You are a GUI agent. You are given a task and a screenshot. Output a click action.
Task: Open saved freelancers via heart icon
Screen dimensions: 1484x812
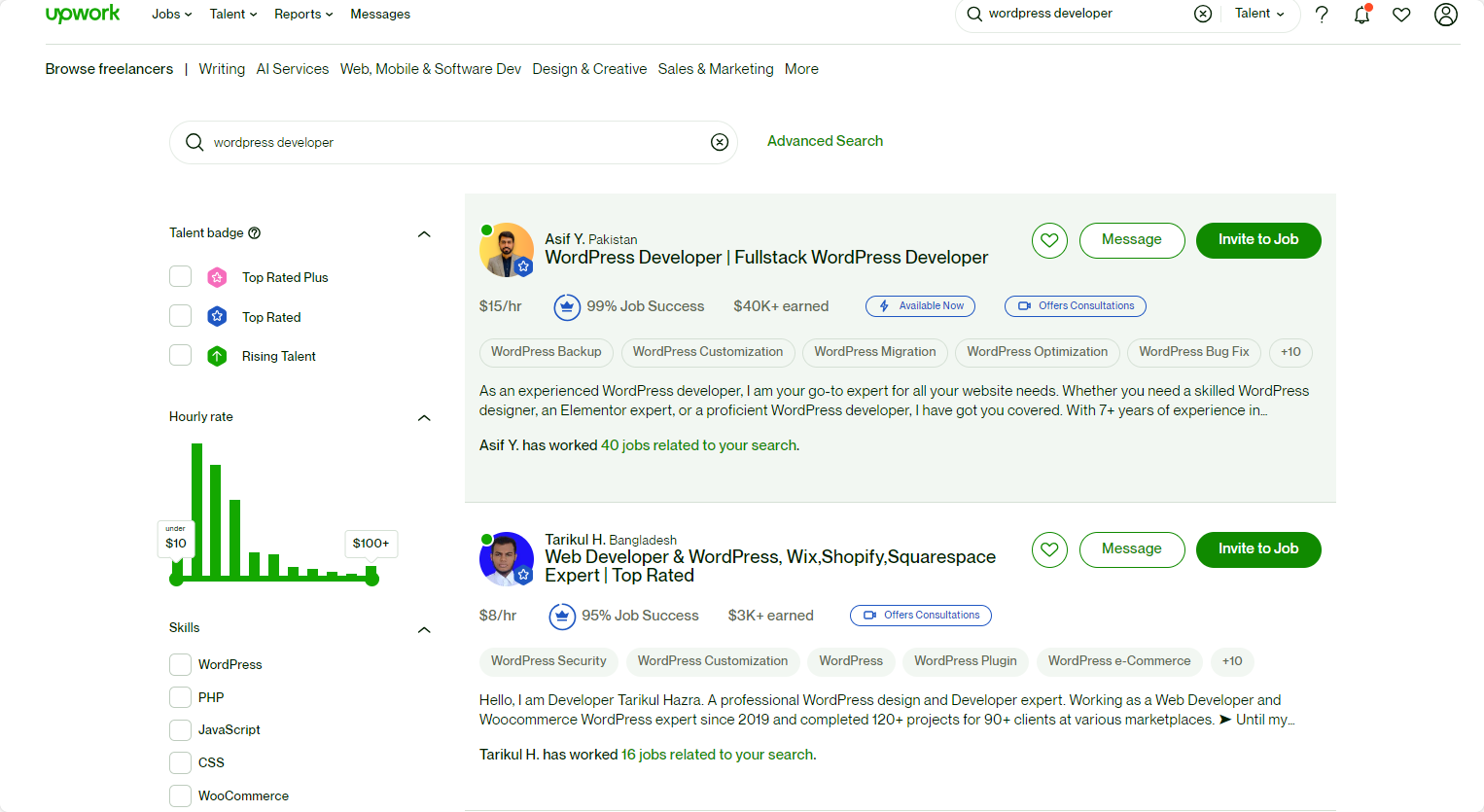1401,15
